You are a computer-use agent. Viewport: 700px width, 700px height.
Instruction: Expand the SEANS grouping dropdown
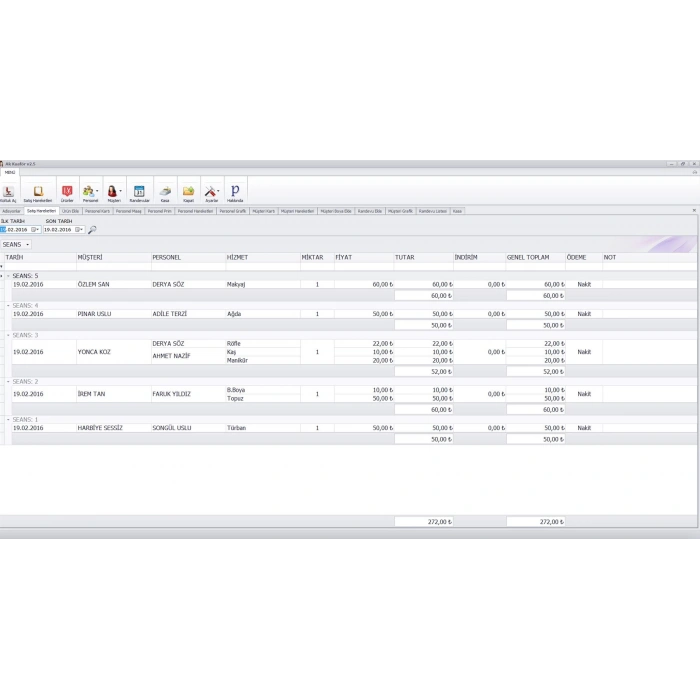pos(27,244)
